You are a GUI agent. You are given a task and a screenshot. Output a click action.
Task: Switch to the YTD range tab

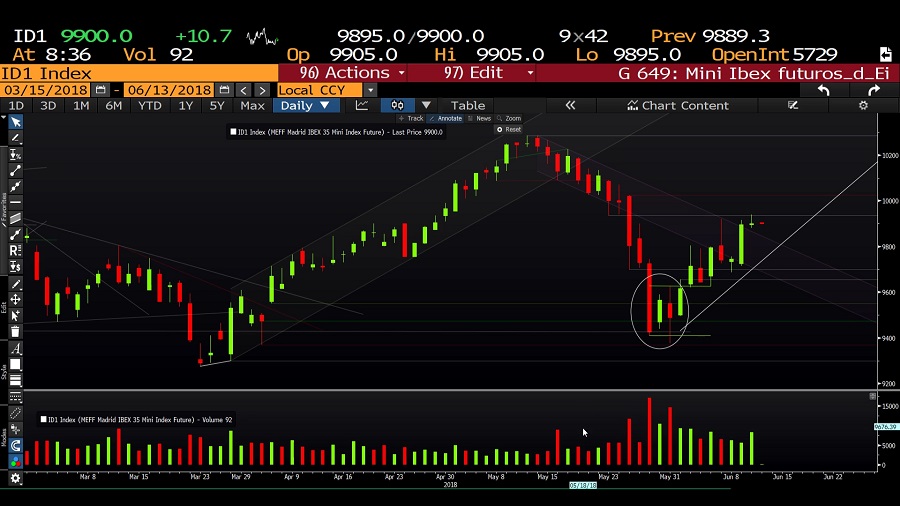point(150,106)
